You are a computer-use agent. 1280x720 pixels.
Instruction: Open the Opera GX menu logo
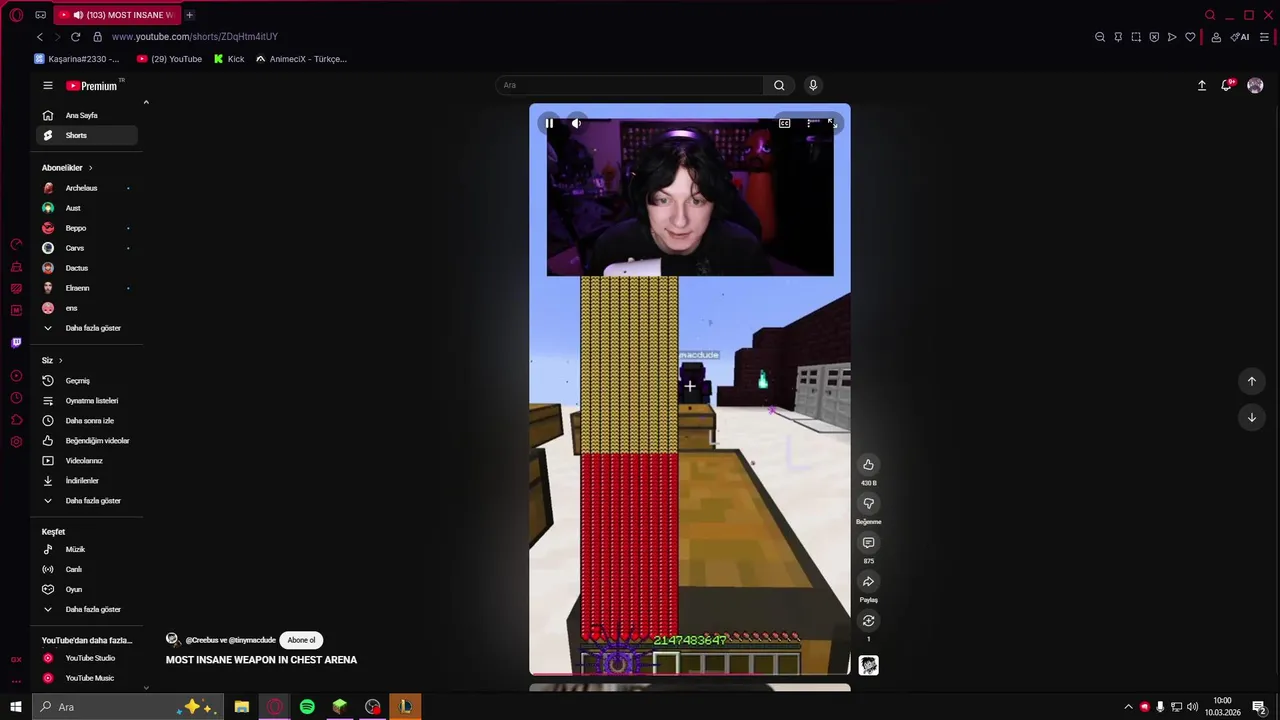click(16, 15)
